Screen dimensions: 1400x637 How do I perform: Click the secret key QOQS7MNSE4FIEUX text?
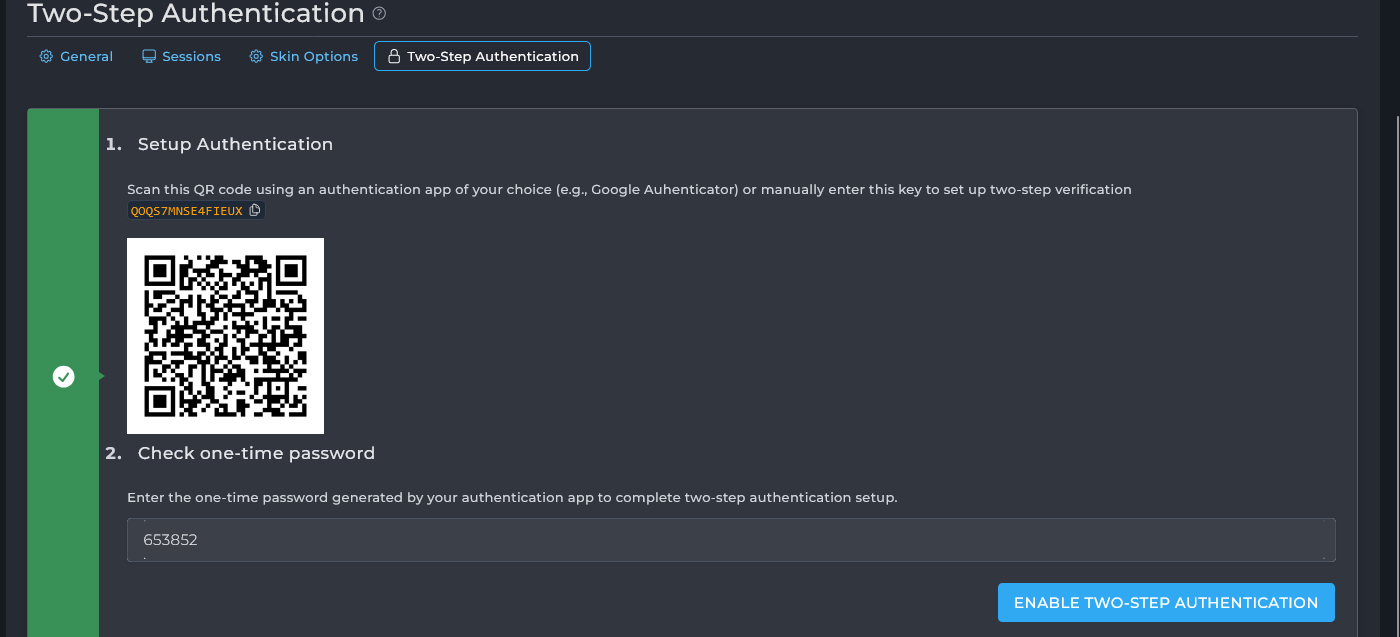click(x=187, y=211)
